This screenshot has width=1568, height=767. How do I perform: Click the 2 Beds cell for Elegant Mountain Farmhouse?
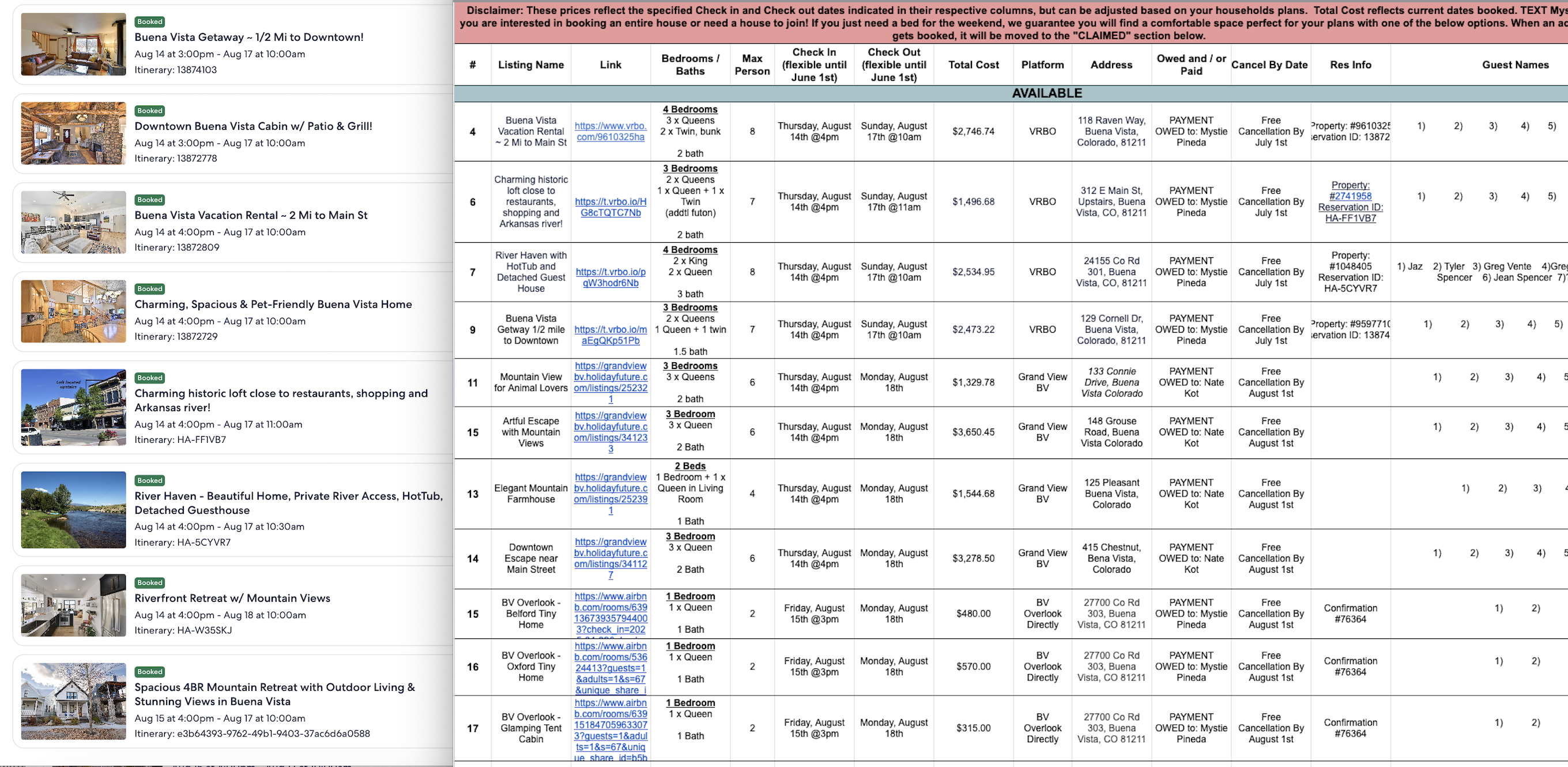[x=690, y=494]
